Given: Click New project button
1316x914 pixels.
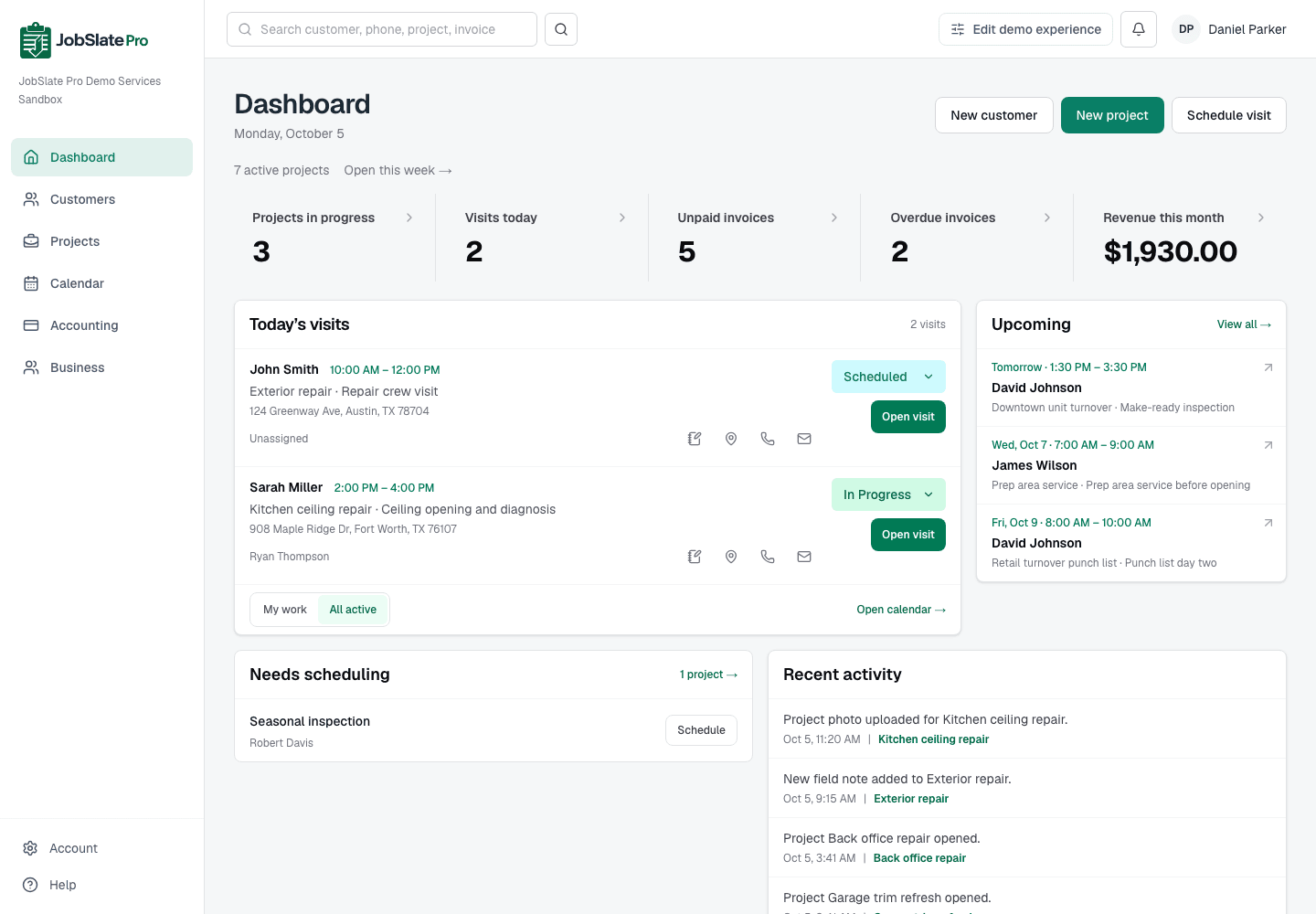Looking at the screenshot, I should click(1112, 115).
